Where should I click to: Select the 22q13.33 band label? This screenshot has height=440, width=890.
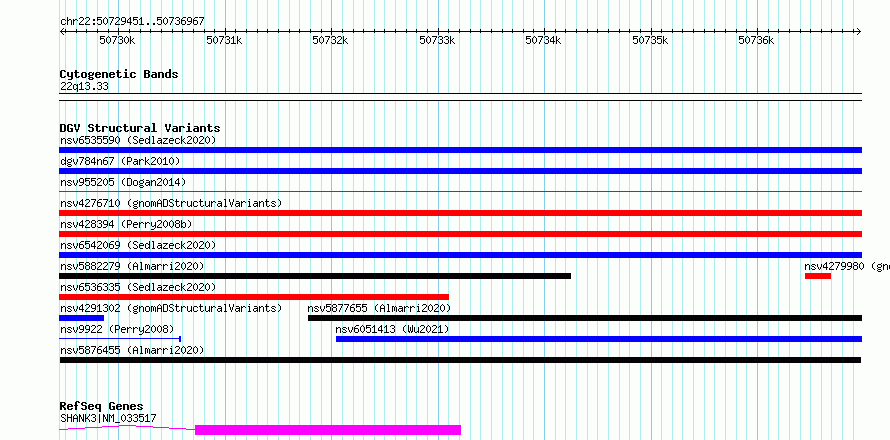[84, 87]
